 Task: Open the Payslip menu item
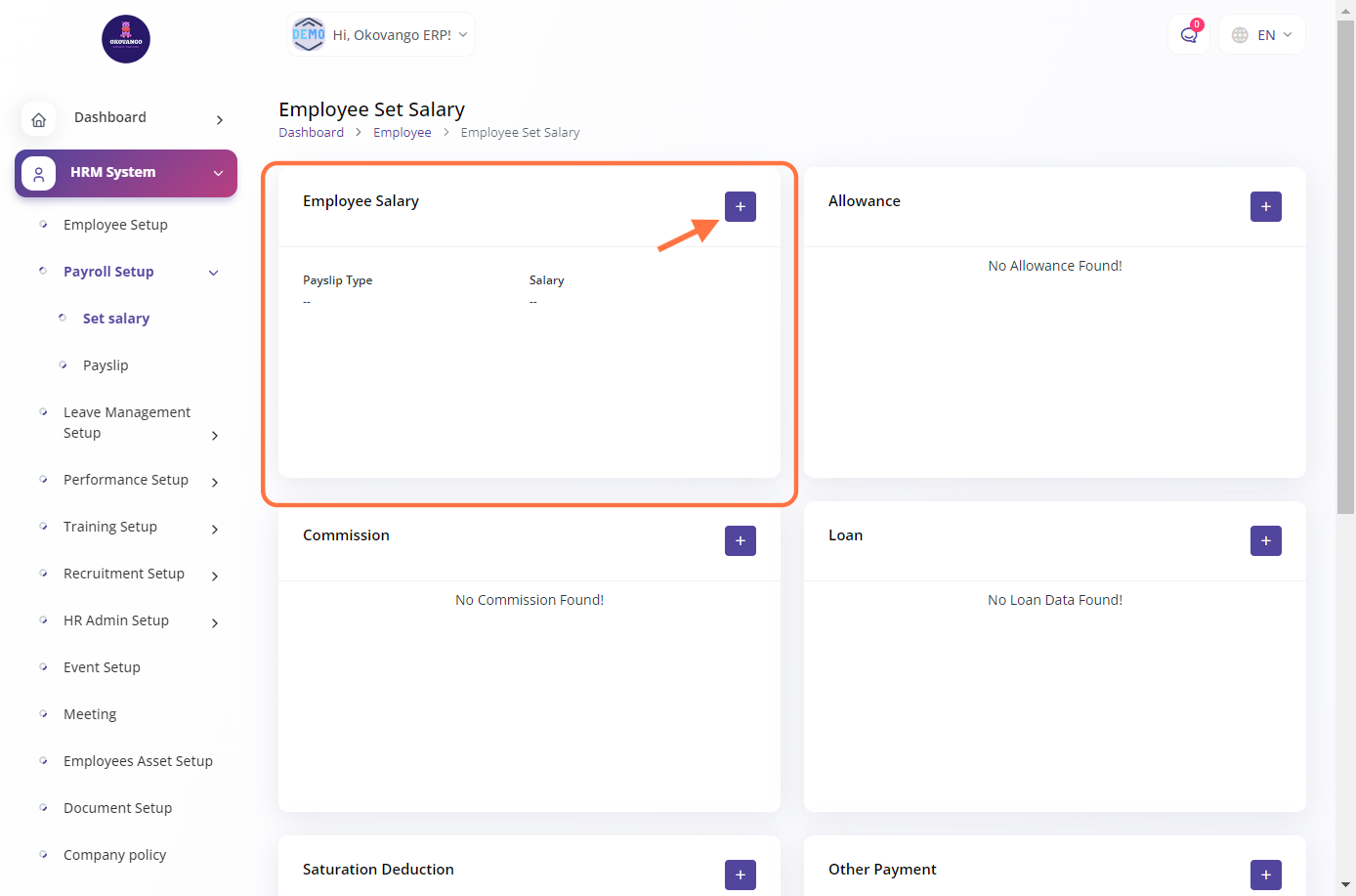pyautogui.click(x=106, y=365)
